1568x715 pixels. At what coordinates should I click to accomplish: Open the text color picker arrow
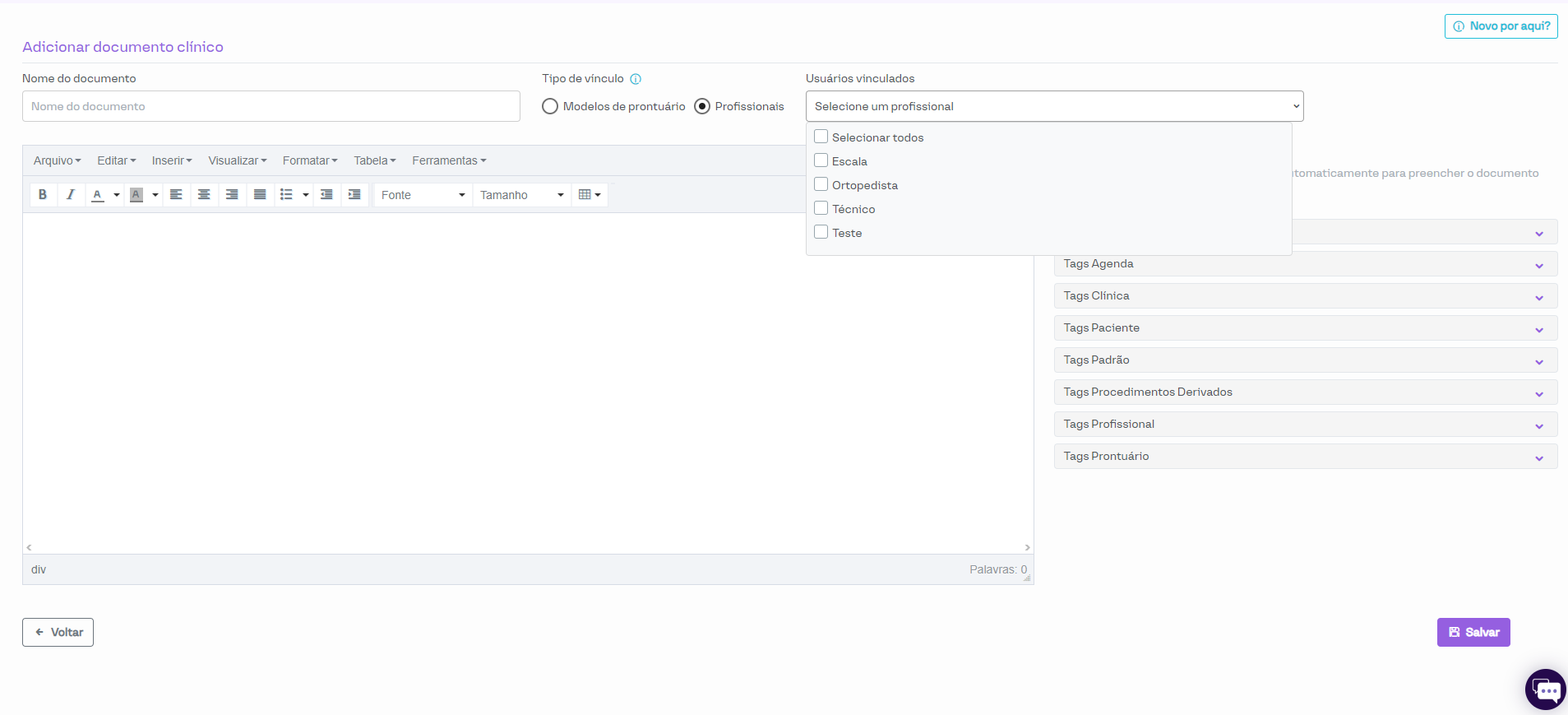click(117, 195)
